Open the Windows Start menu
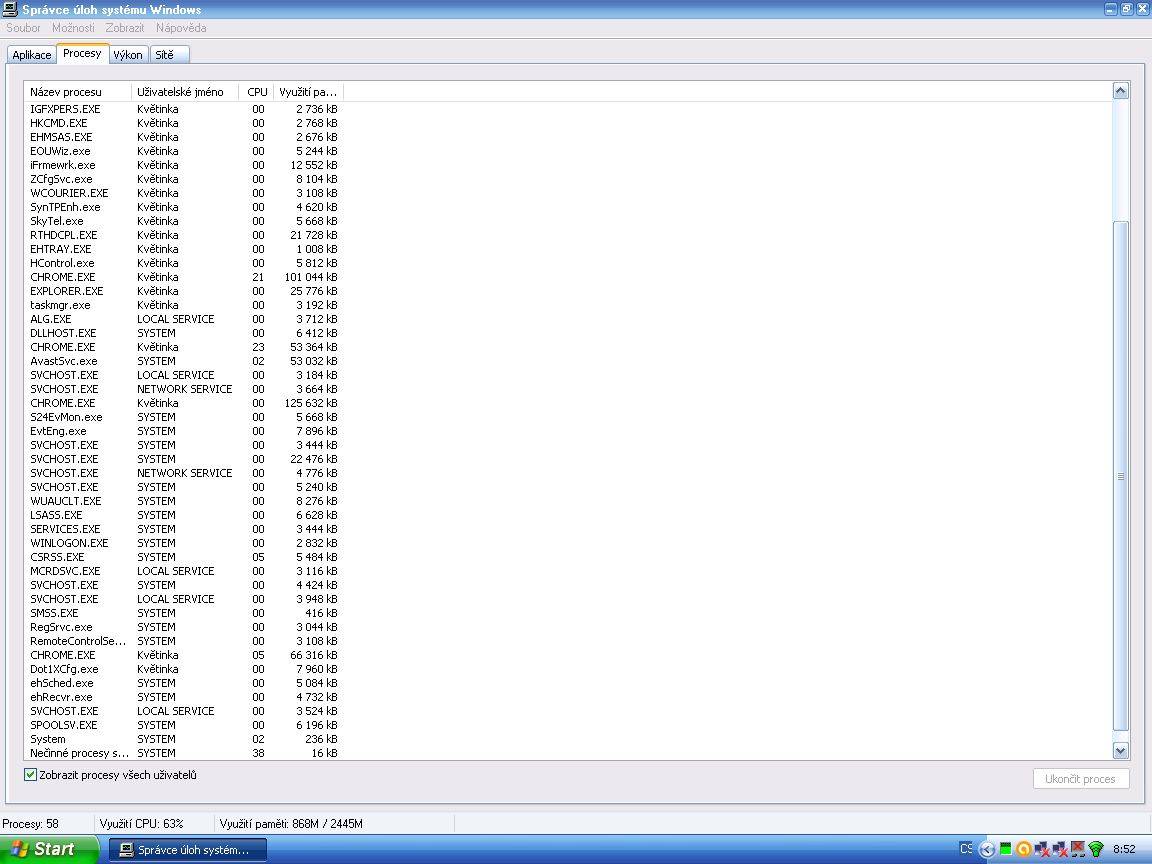The image size is (1152, 864). point(48,849)
